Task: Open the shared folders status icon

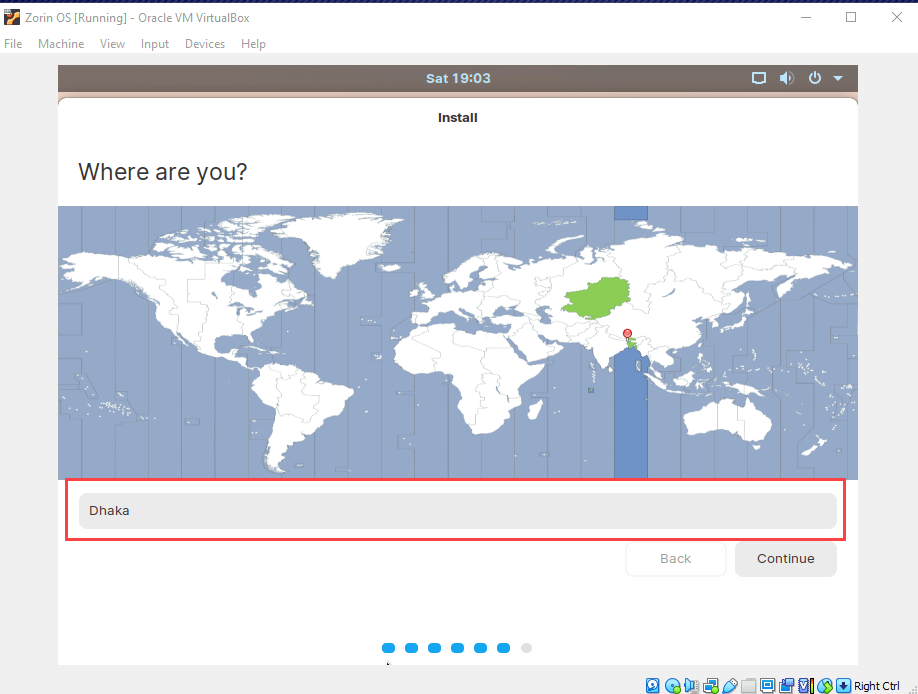Action: (749, 686)
